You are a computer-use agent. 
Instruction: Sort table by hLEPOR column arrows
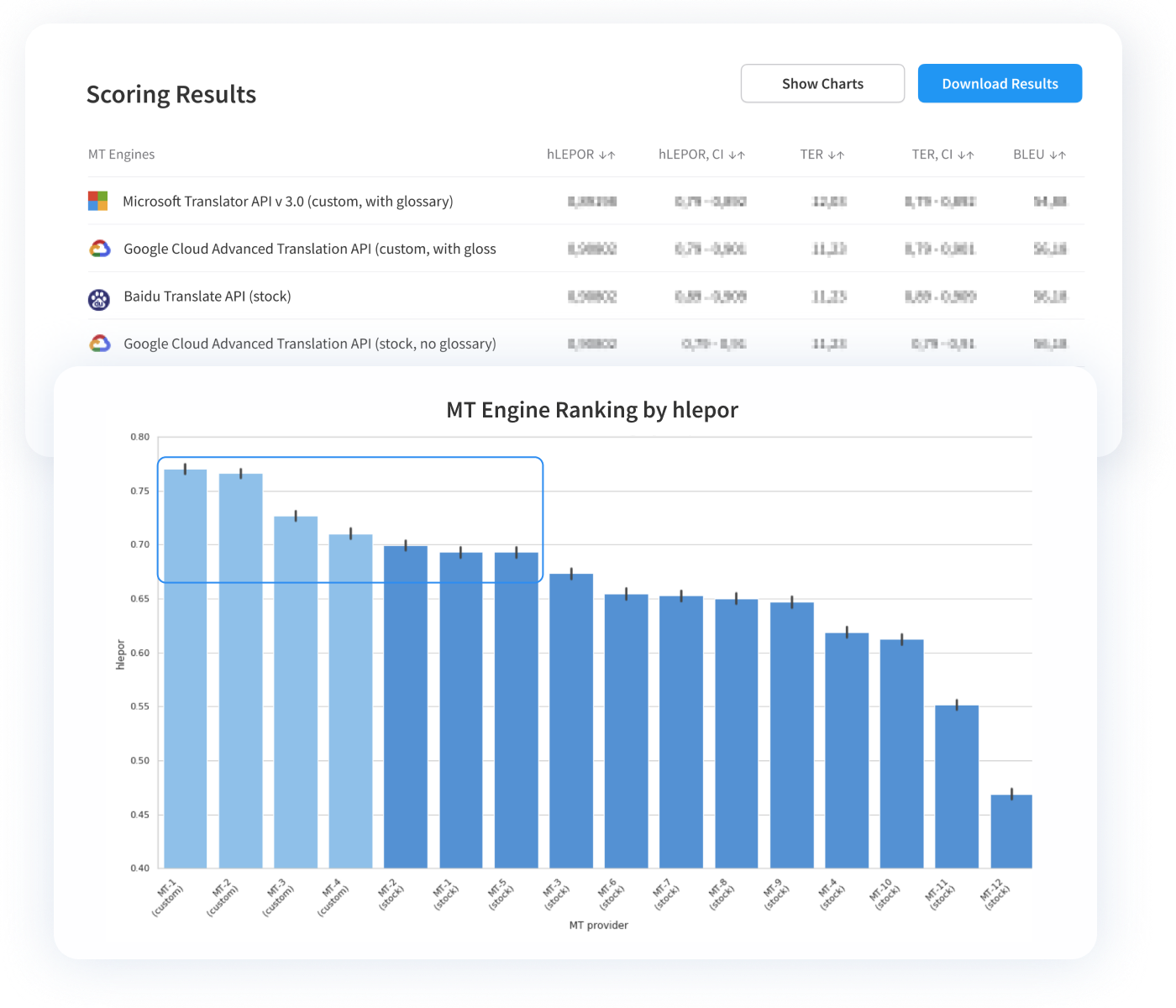tap(607, 155)
